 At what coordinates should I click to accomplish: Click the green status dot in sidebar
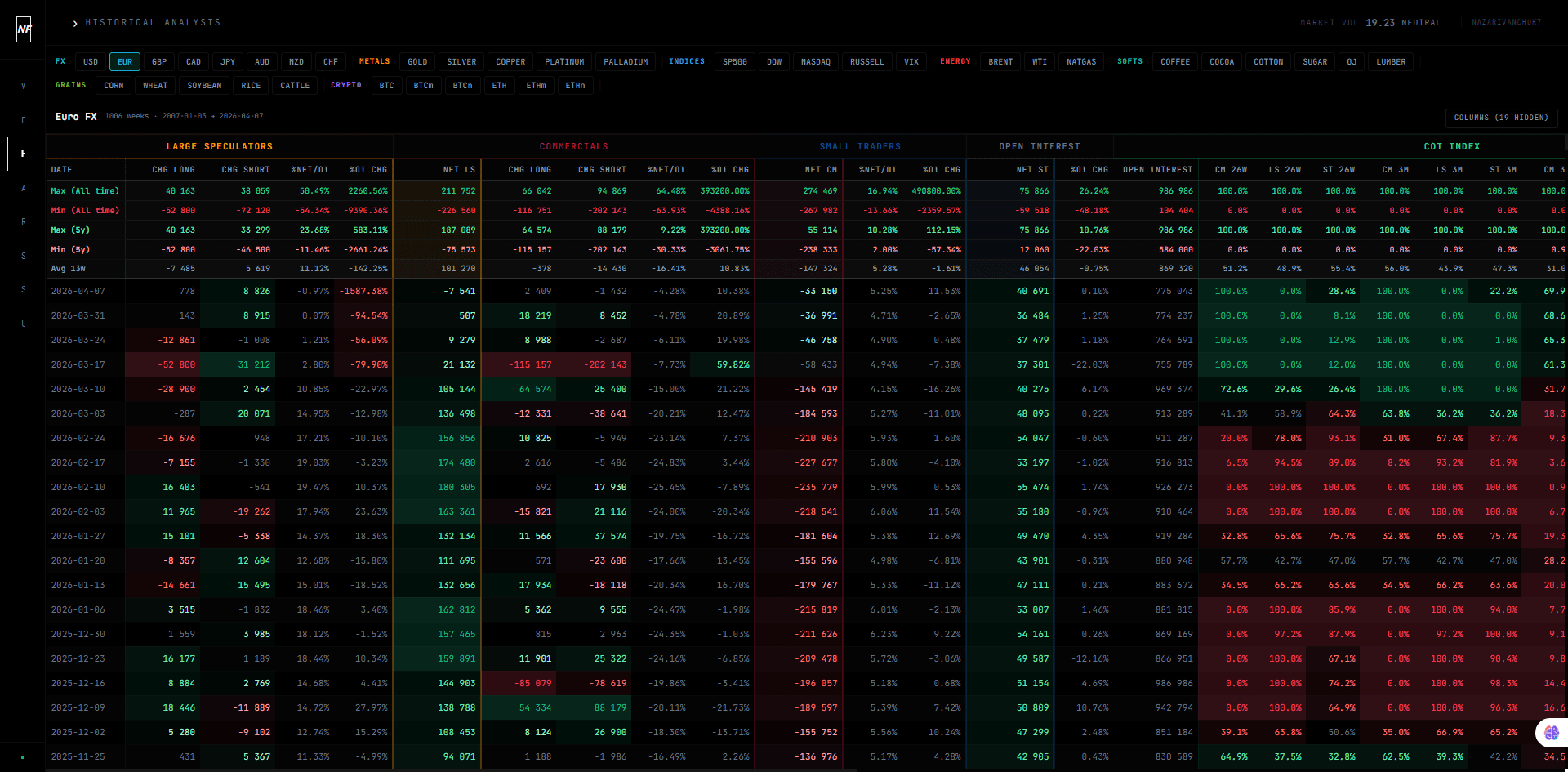pos(23,757)
